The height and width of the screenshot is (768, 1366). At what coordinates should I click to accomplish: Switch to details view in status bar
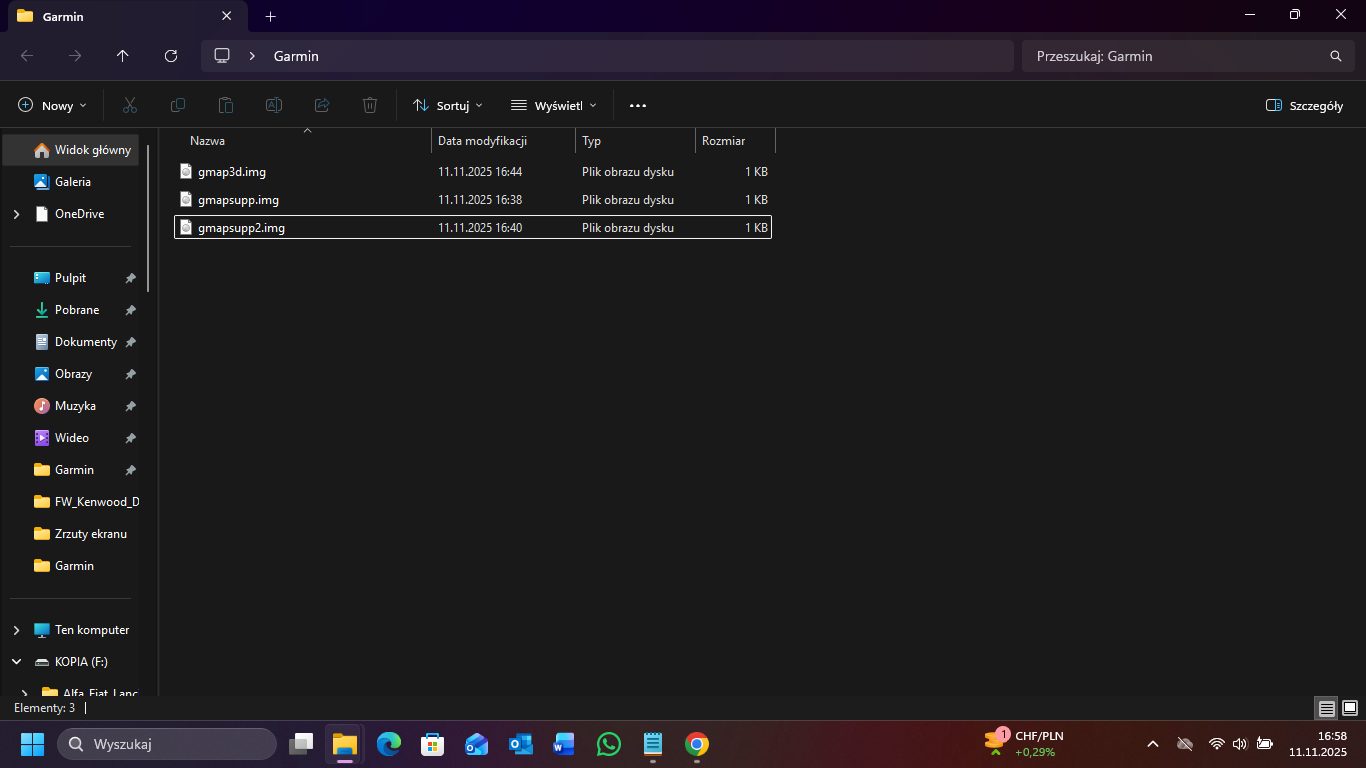tap(1327, 708)
